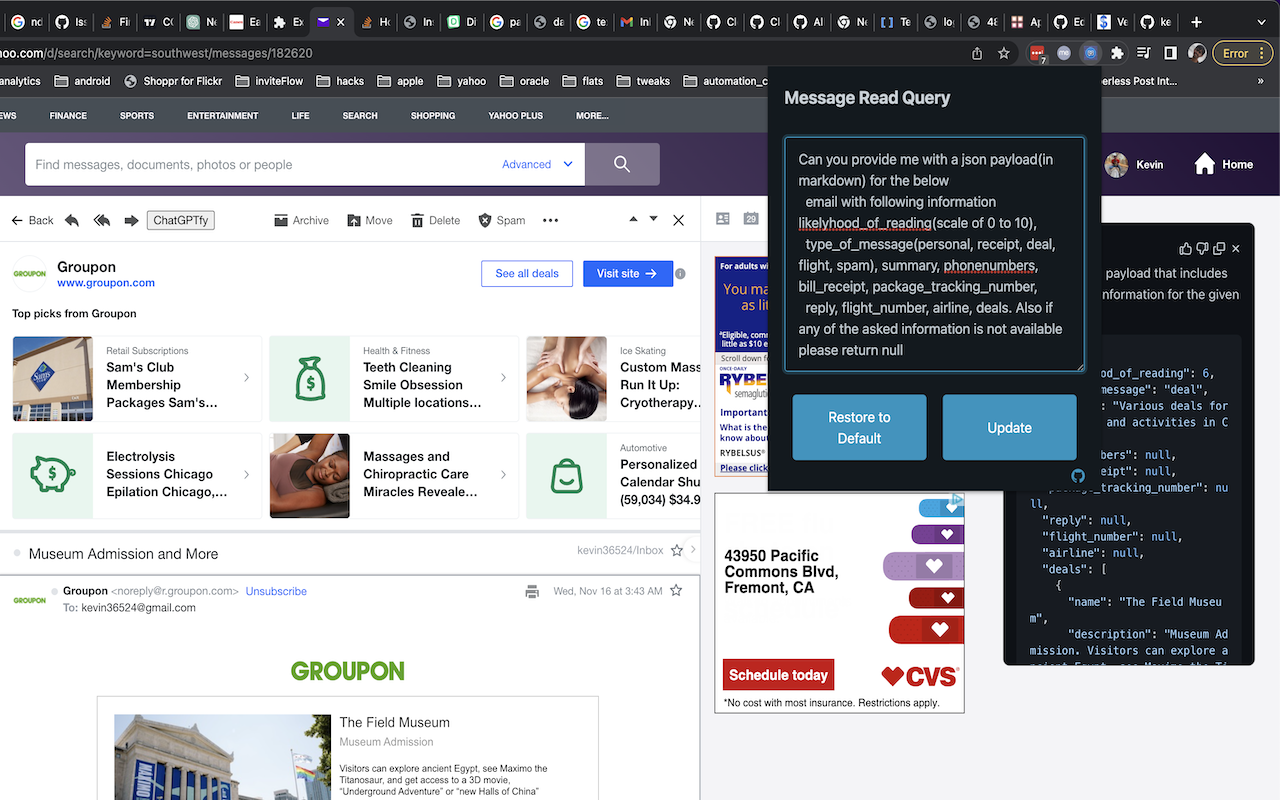Viewport: 1280px width, 800px height.
Task: Click the Schedule today button in CVS ad
Action: 778,675
